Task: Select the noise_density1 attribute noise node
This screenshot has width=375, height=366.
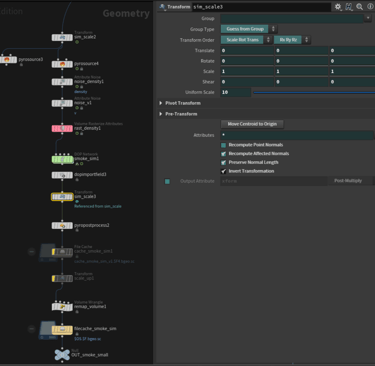Action: pyautogui.click(x=62, y=82)
